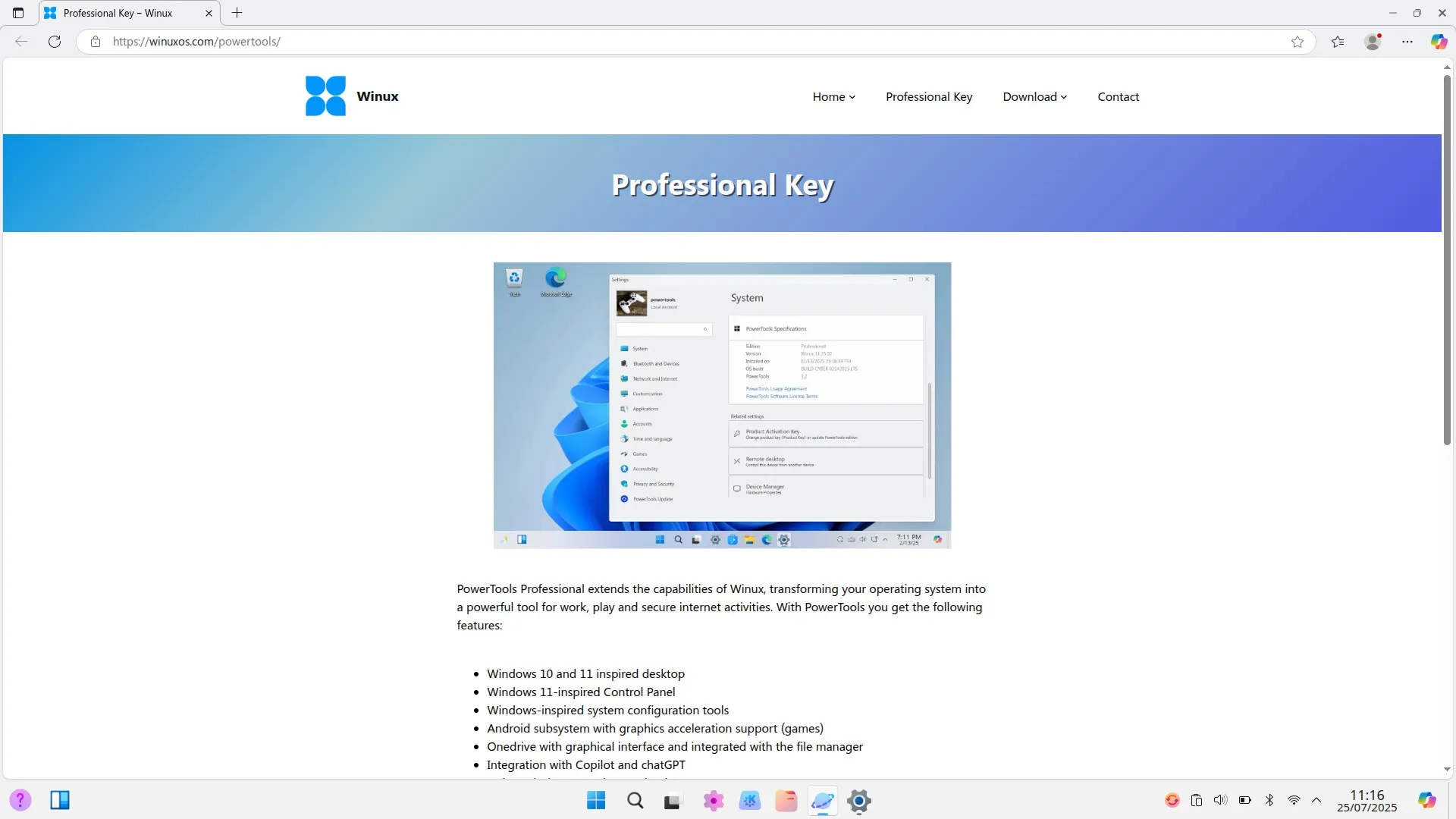
Task: Click the Winux logo icon
Action: point(325,96)
